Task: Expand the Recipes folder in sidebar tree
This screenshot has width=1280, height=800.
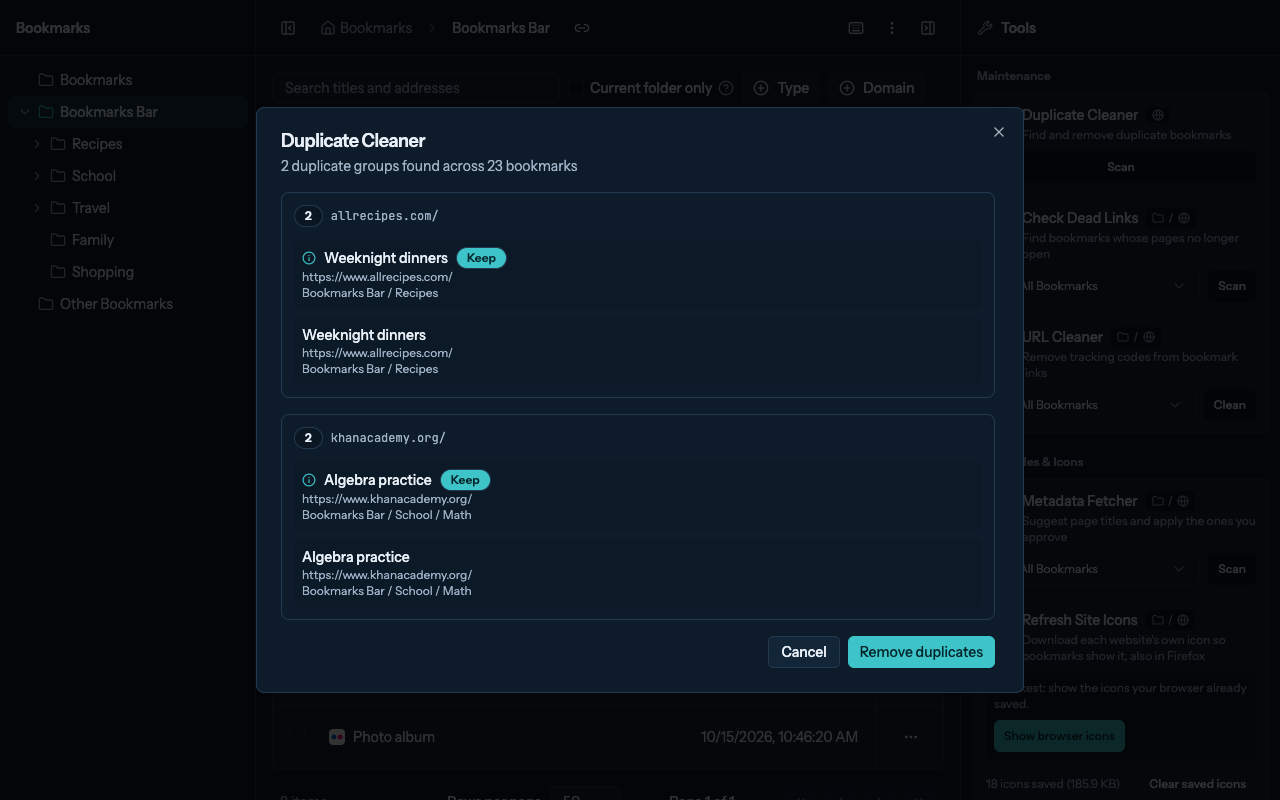Action: coord(37,144)
